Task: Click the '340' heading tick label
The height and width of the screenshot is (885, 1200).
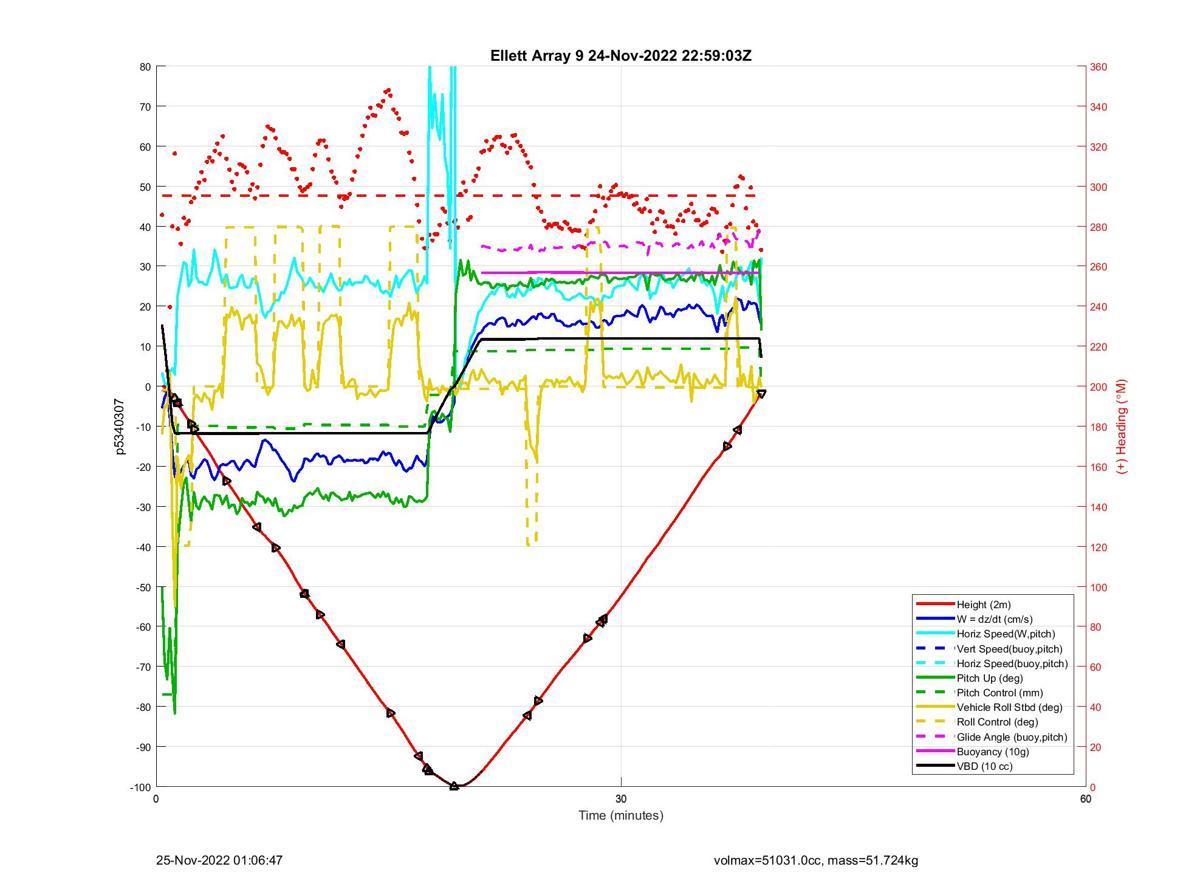Action: (x=1098, y=107)
